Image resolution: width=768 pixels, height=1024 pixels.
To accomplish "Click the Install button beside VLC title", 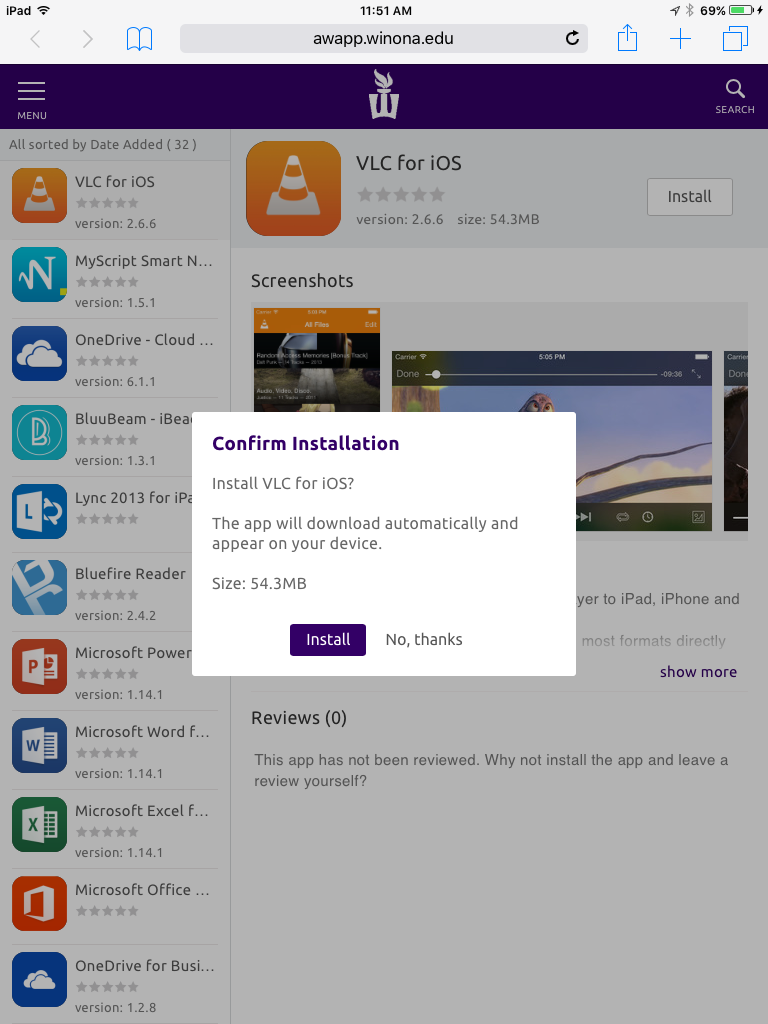I will click(x=689, y=197).
